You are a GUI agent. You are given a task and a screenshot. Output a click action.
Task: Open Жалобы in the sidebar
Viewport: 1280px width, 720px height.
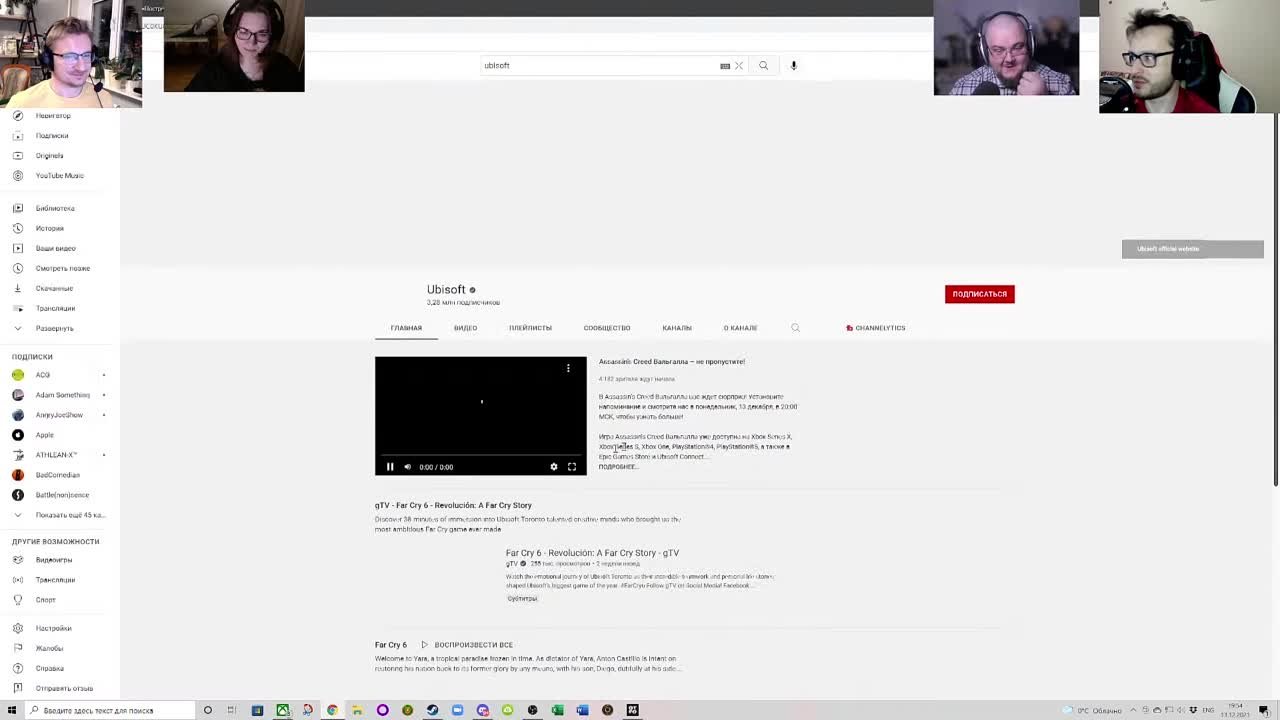click(49, 648)
